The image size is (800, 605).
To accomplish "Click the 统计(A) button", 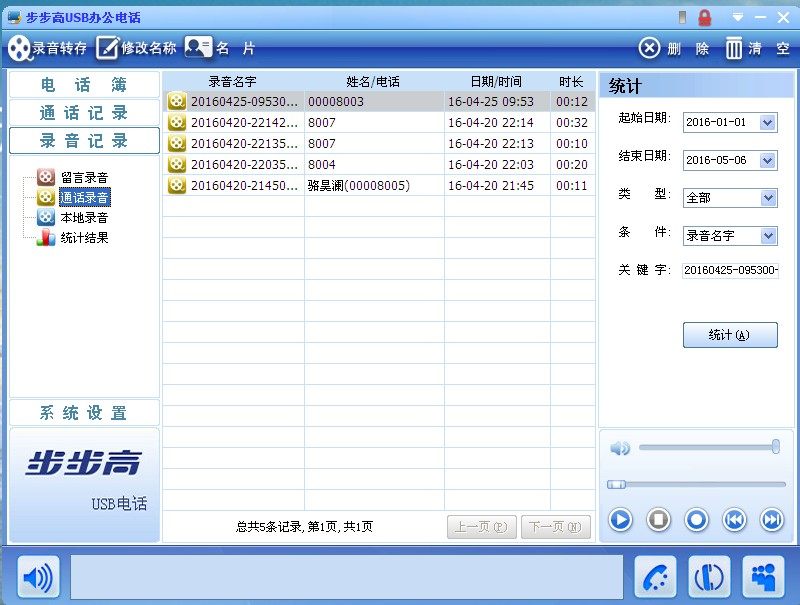I will click(730, 335).
